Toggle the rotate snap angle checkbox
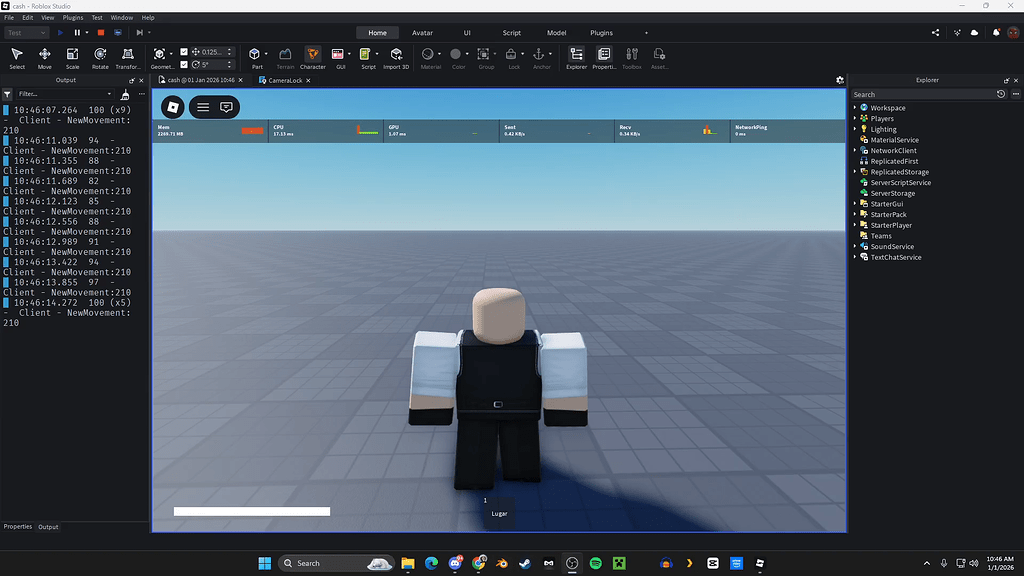The width and height of the screenshot is (1024, 576). (x=184, y=65)
